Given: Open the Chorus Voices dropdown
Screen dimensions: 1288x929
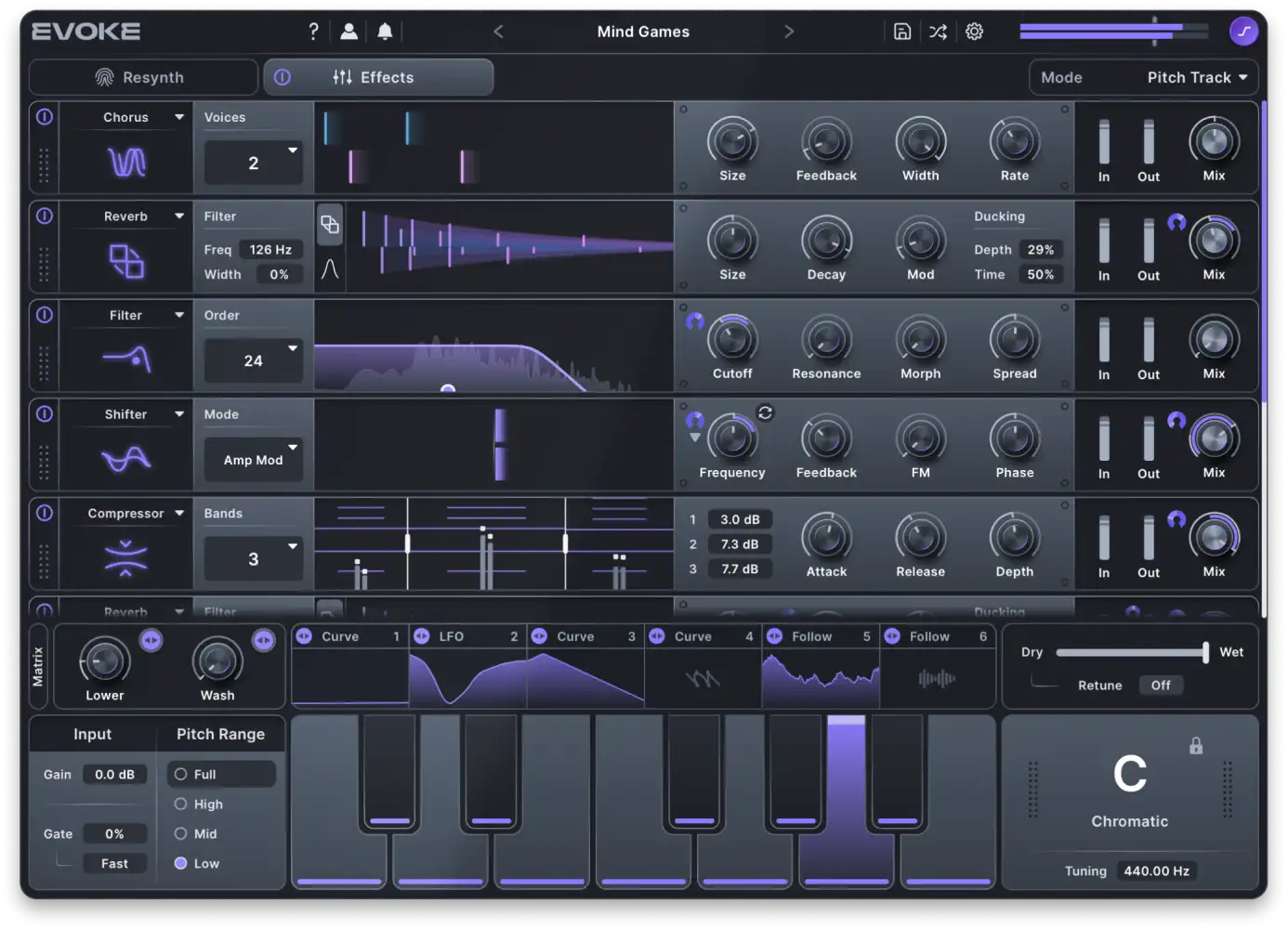Looking at the screenshot, I should tap(253, 162).
